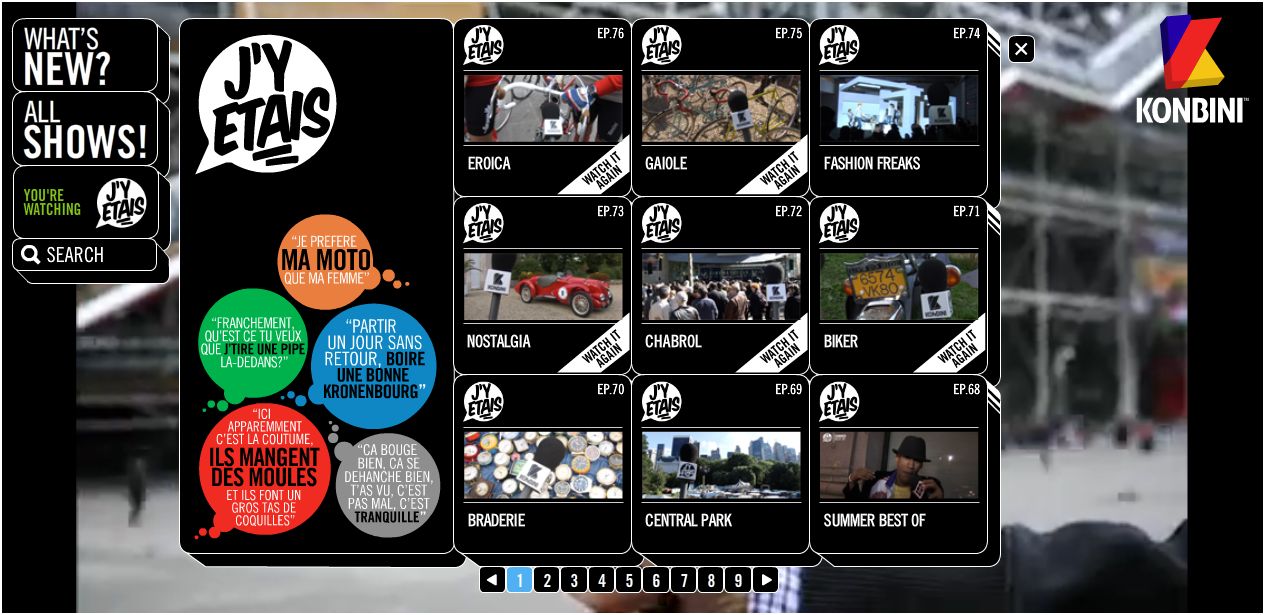
Task: Close the show panel with the X button
Action: pos(1021,49)
